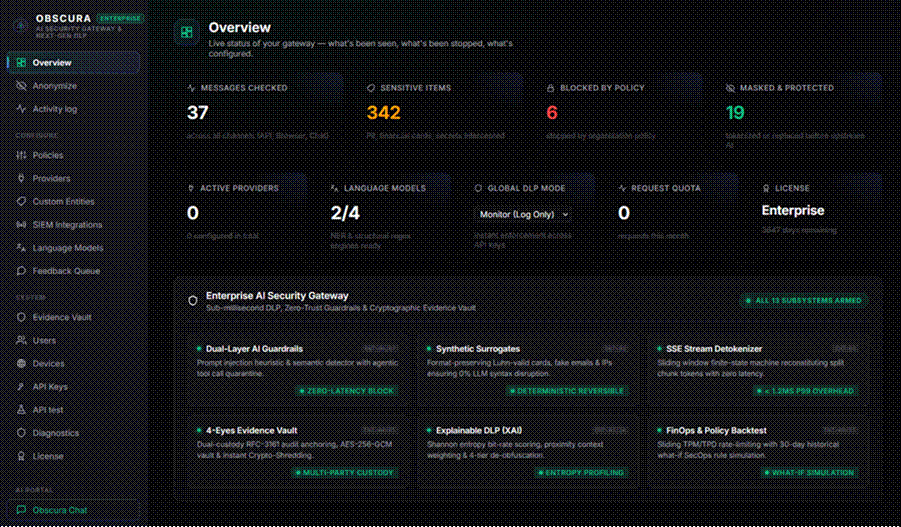Click the large Overview header icon
The width and height of the screenshot is (901, 527).
coord(187,32)
